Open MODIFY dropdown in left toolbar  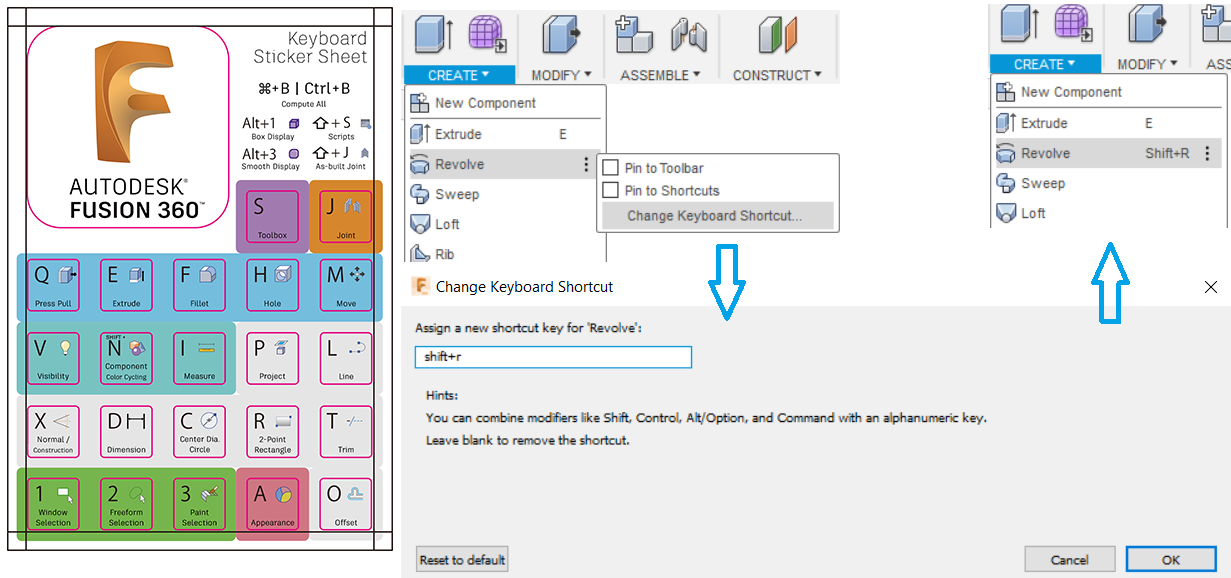561,75
